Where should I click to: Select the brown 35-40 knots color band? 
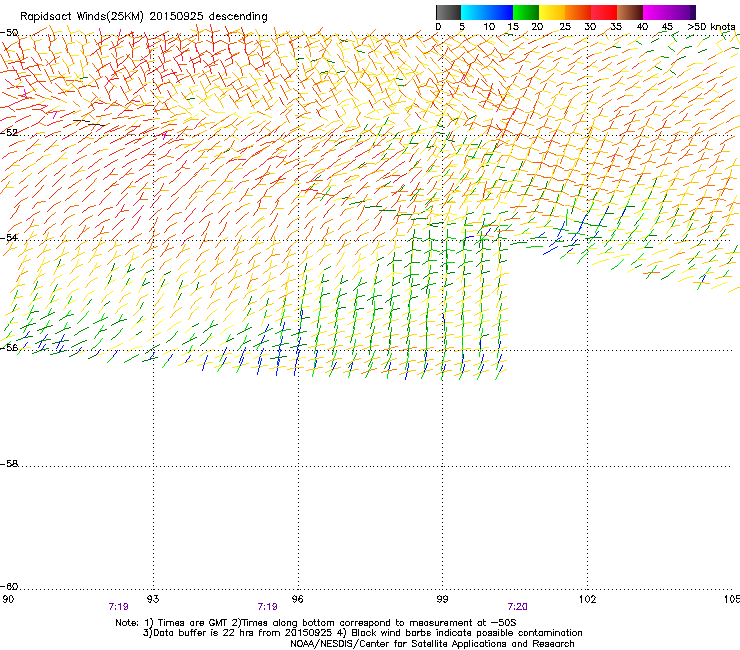[630, 12]
